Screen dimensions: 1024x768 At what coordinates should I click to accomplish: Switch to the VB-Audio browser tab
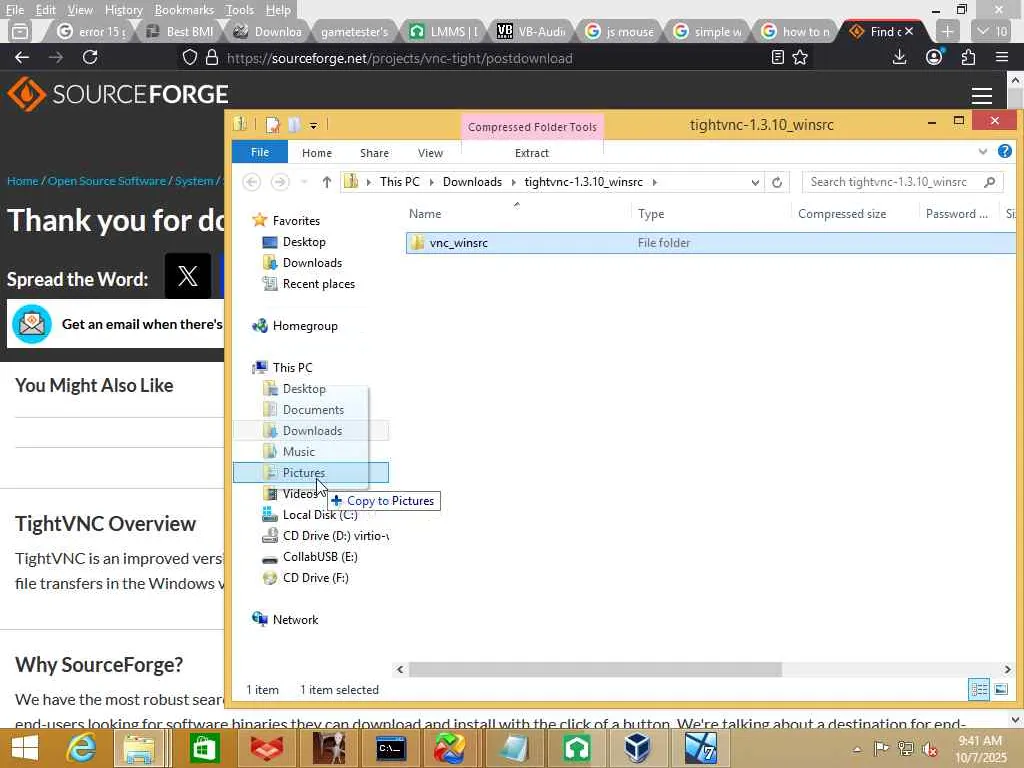pyautogui.click(x=531, y=31)
